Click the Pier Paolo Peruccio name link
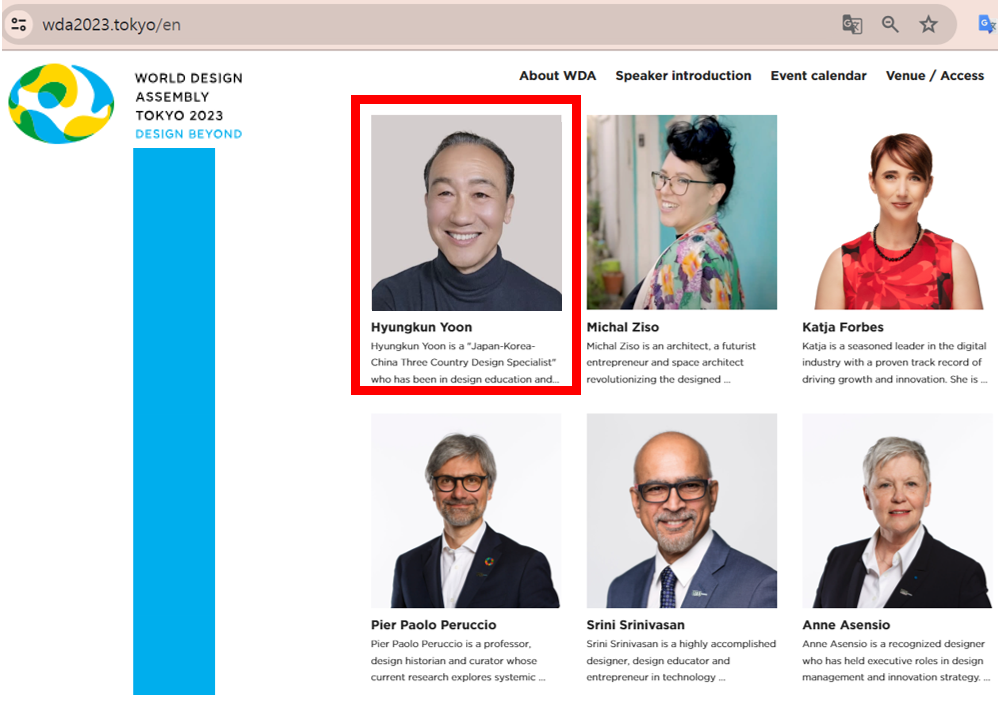Screen dimensions: 998x701 pos(433,625)
